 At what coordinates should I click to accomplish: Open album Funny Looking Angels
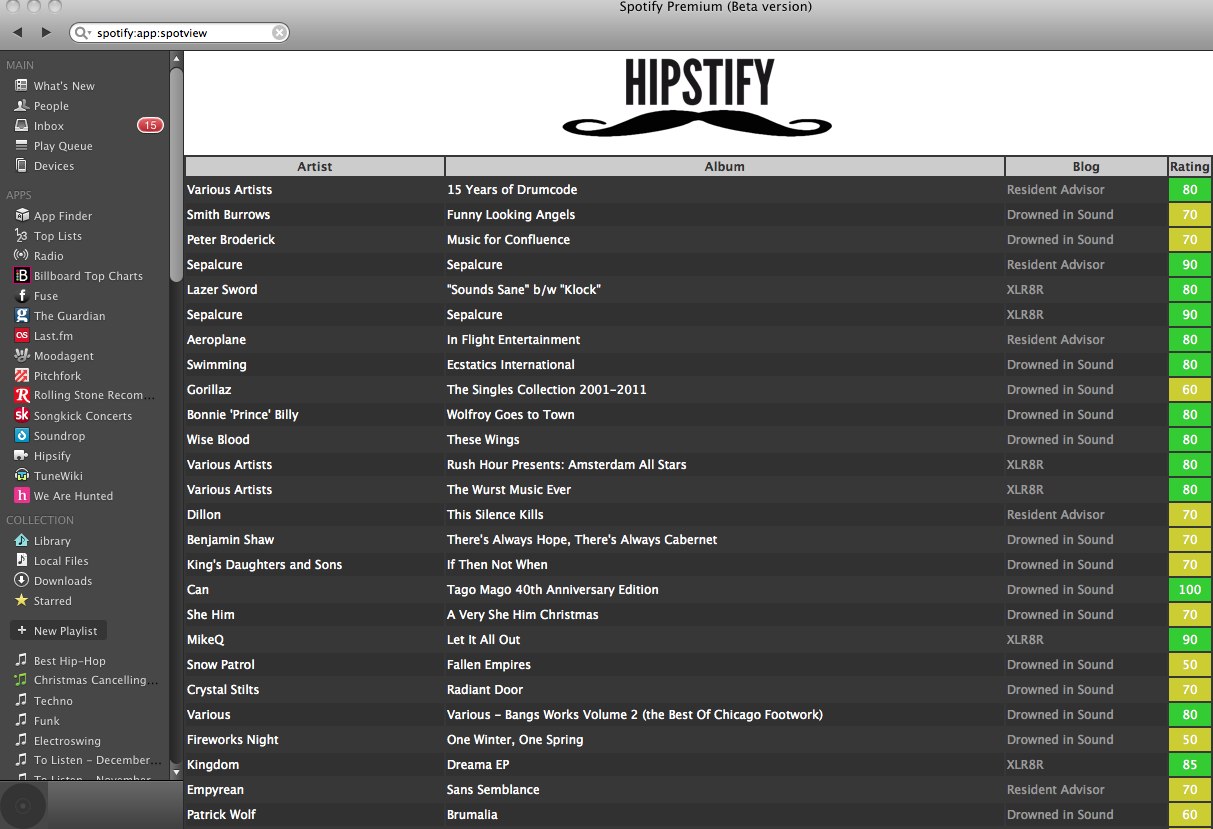[x=511, y=215]
